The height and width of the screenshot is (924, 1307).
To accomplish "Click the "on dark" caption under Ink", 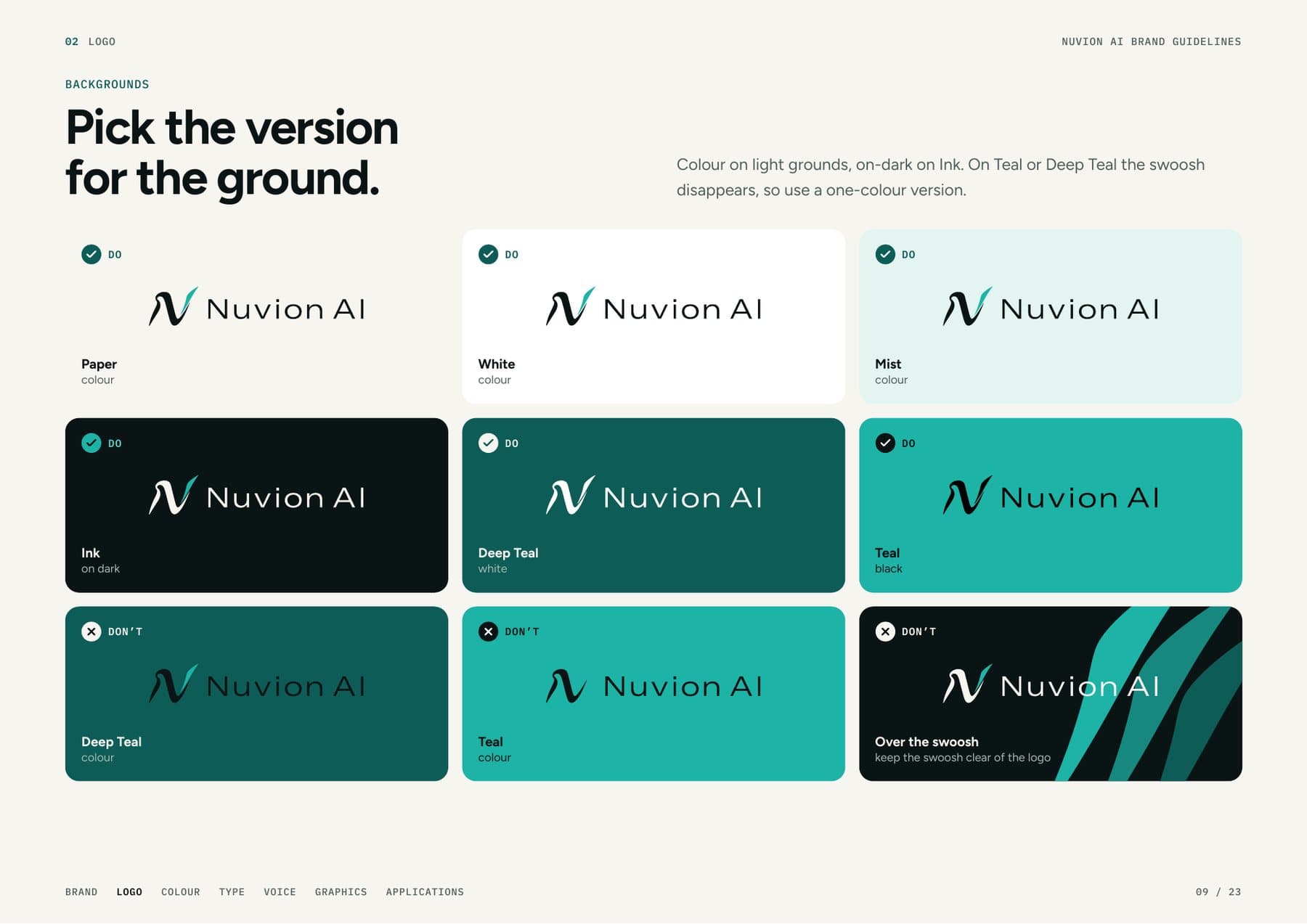I will pyautogui.click(x=100, y=568).
